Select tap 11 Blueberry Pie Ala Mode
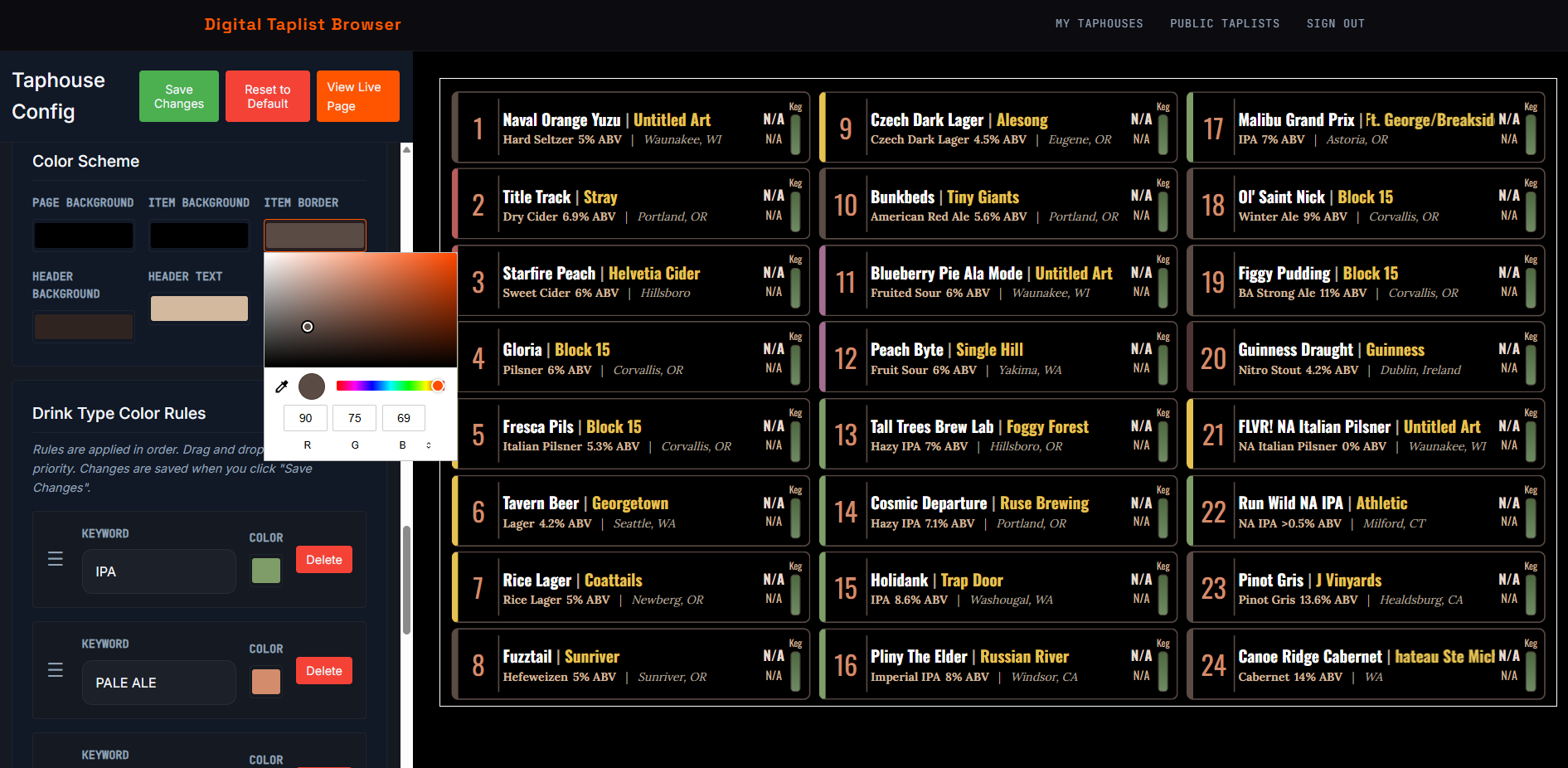Screen dimensions: 1568x768 [998, 280]
